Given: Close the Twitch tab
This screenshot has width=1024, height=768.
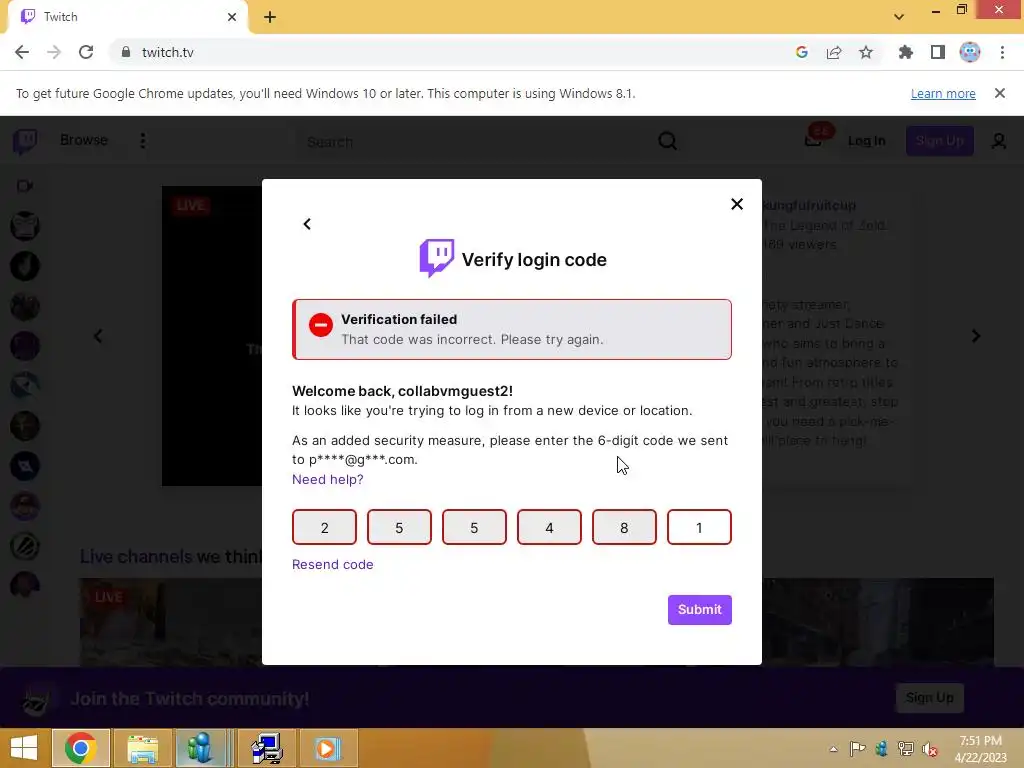Looking at the screenshot, I should click(232, 17).
